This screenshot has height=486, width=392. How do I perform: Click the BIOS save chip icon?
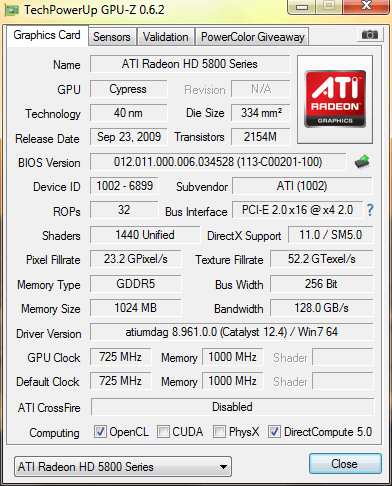[362, 162]
